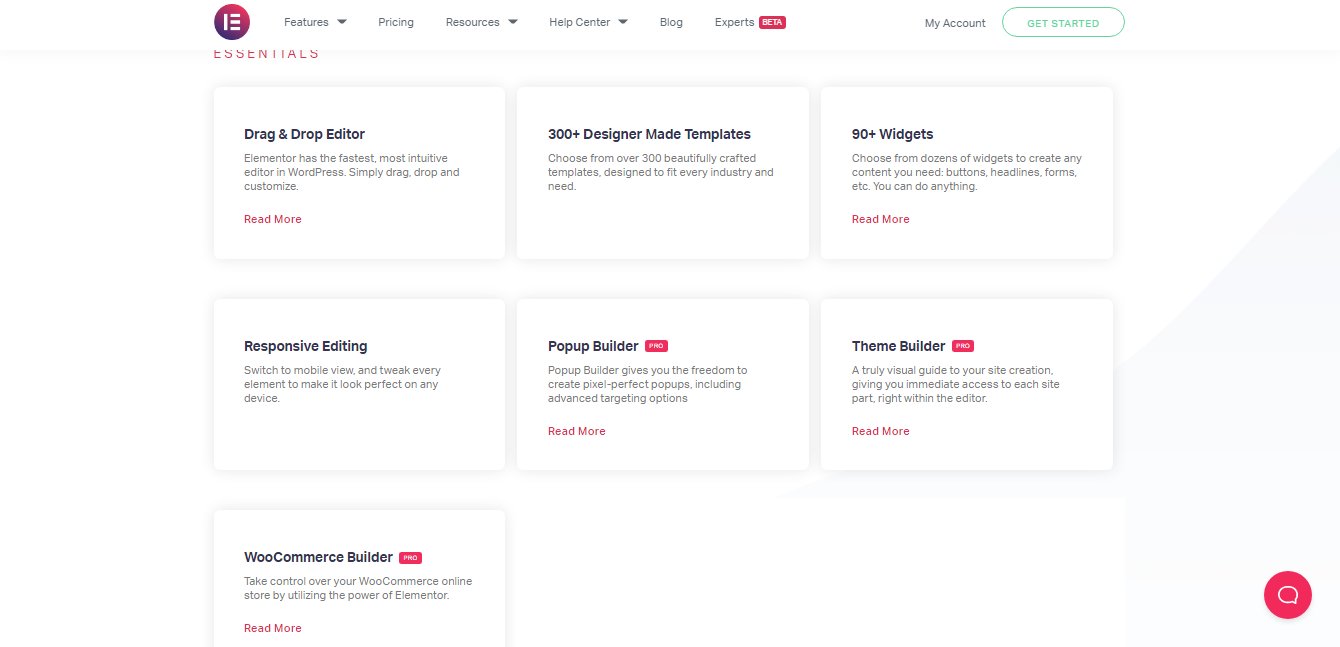Select the Responsive Editing card heading
1340x647 pixels.
pyautogui.click(x=306, y=346)
